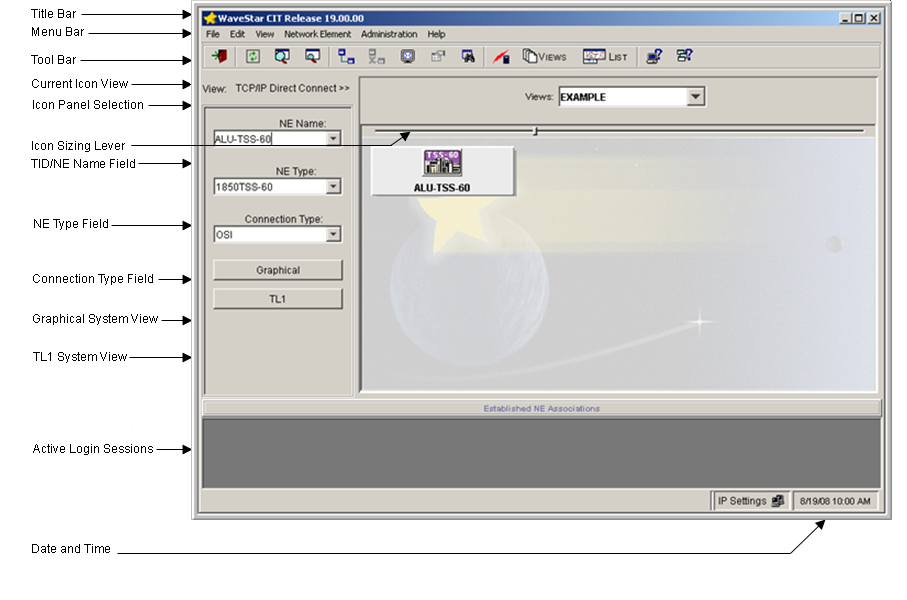The image size is (907, 600).
Task: Click the TL1 button
Action: [278, 299]
